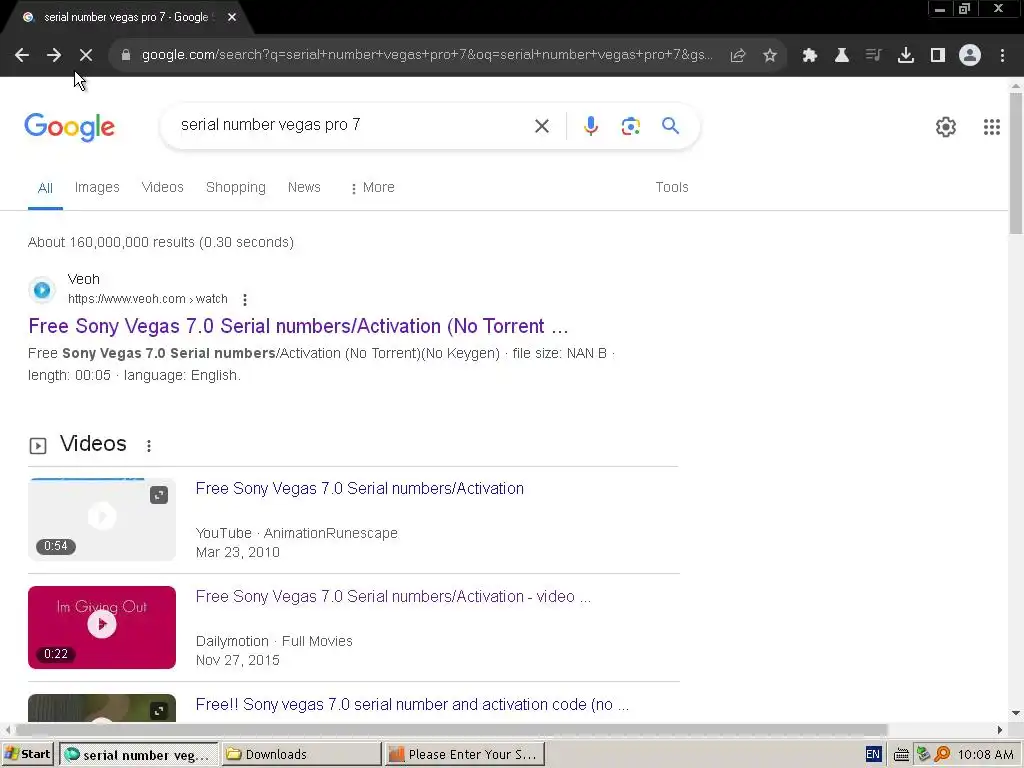Share this page using the share icon
The width and height of the screenshot is (1024, 768).
[x=738, y=56]
